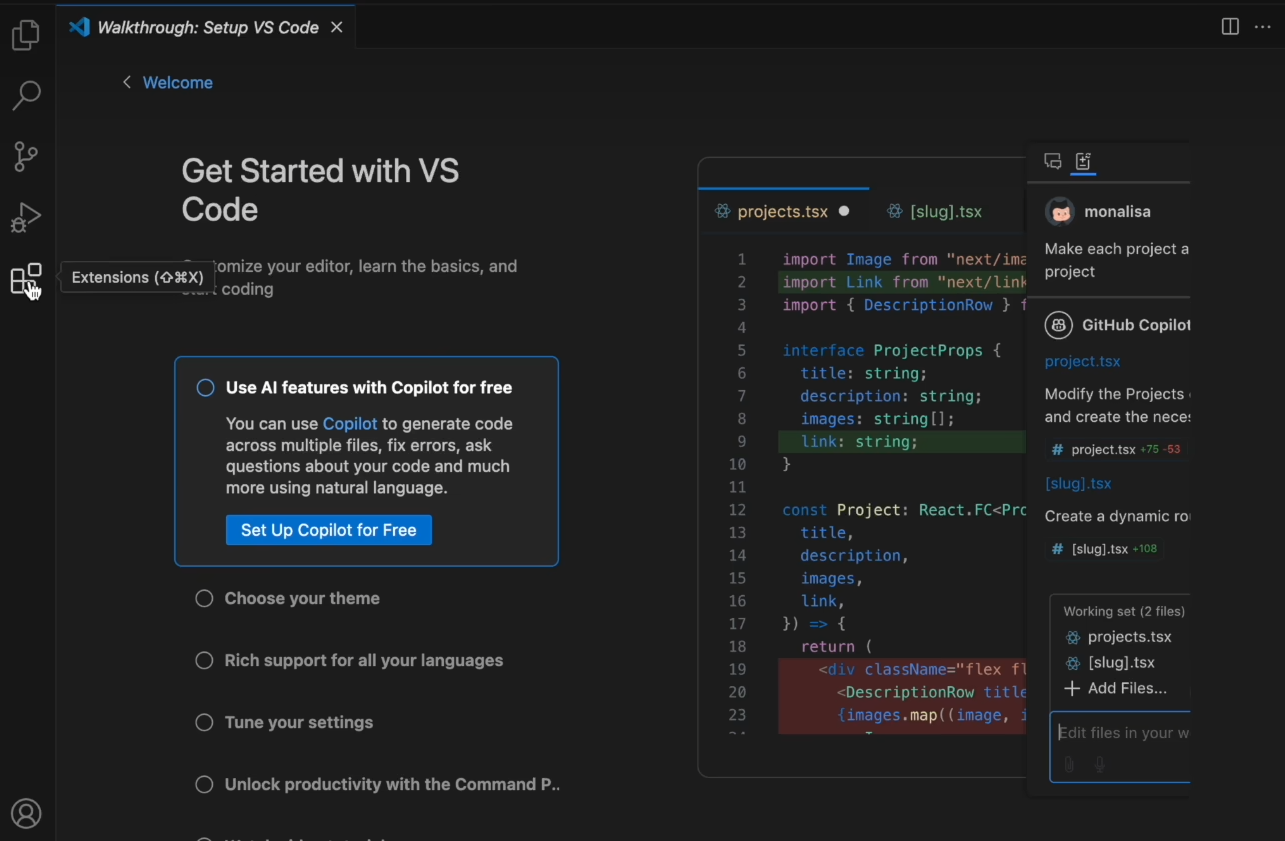Click the walkthrough preview image

coord(944,466)
